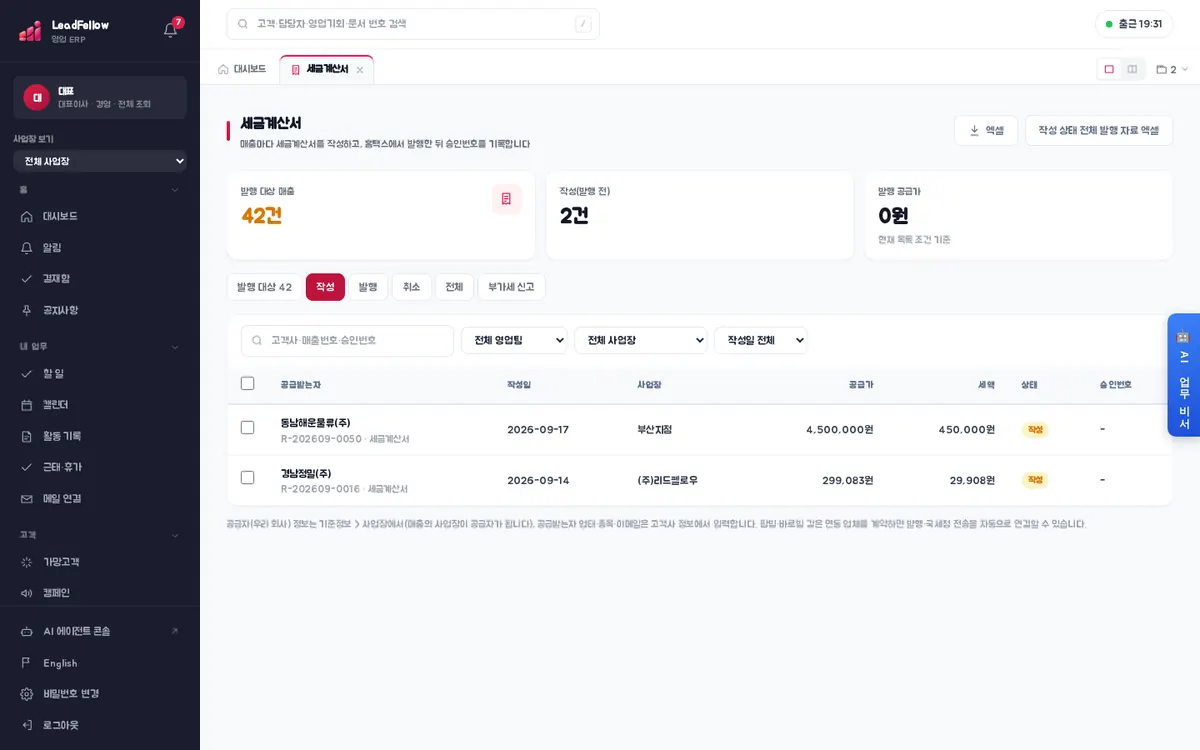Tick the select-all checkbox in table header
Screen dimensions: 1200x750
pos(248,383)
